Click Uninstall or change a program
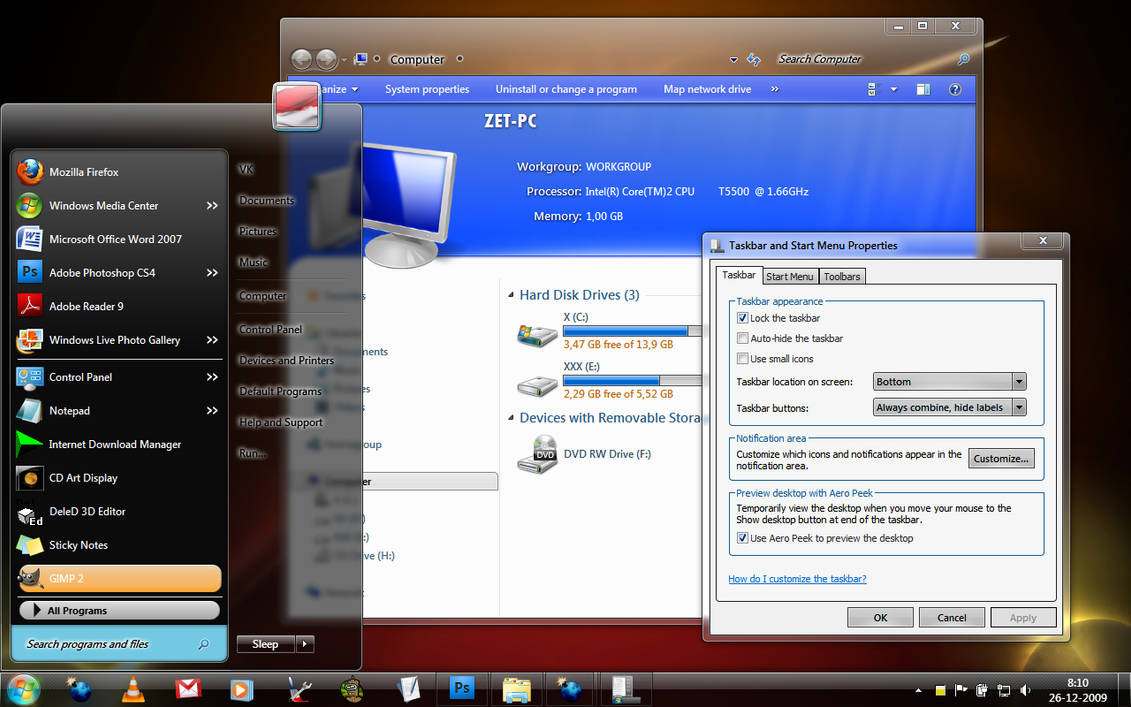The width and height of the screenshot is (1131, 707). (x=566, y=89)
